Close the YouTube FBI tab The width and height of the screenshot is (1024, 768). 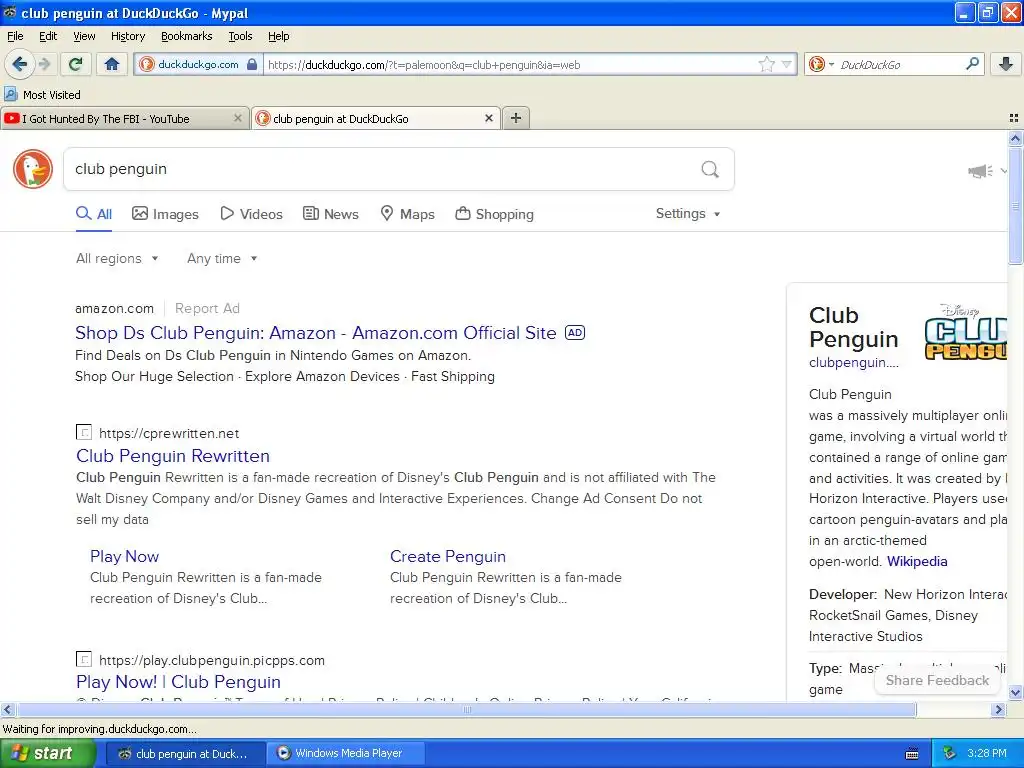pyautogui.click(x=238, y=118)
